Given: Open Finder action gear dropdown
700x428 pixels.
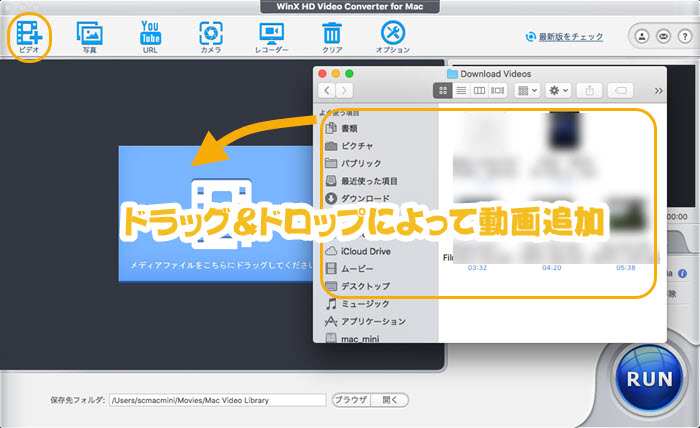Looking at the screenshot, I should click(x=558, y=91).
